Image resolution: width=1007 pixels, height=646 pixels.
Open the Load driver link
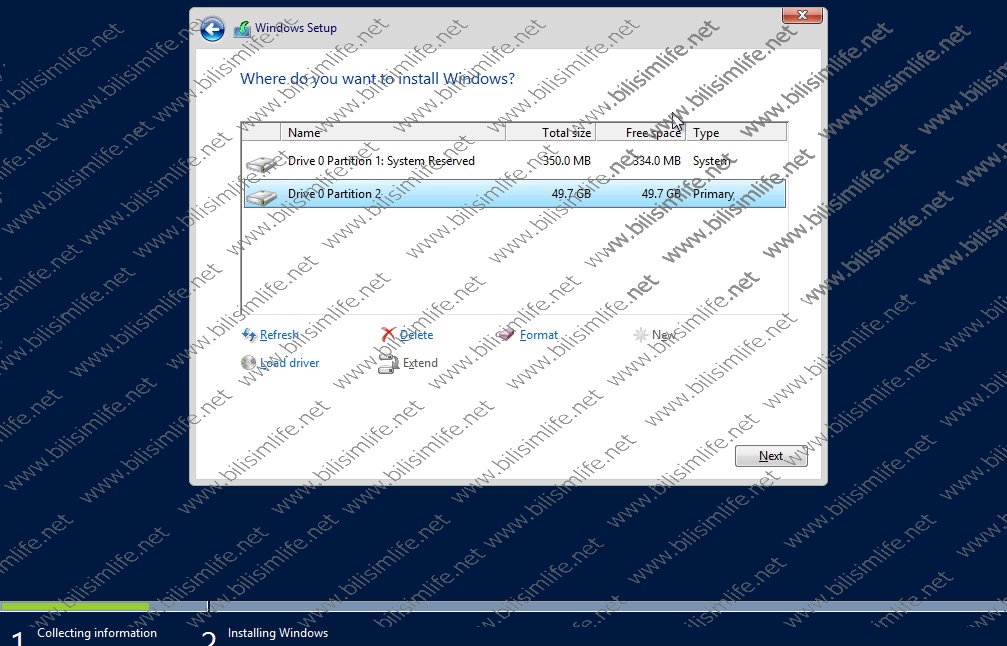(x=289, y=363)
